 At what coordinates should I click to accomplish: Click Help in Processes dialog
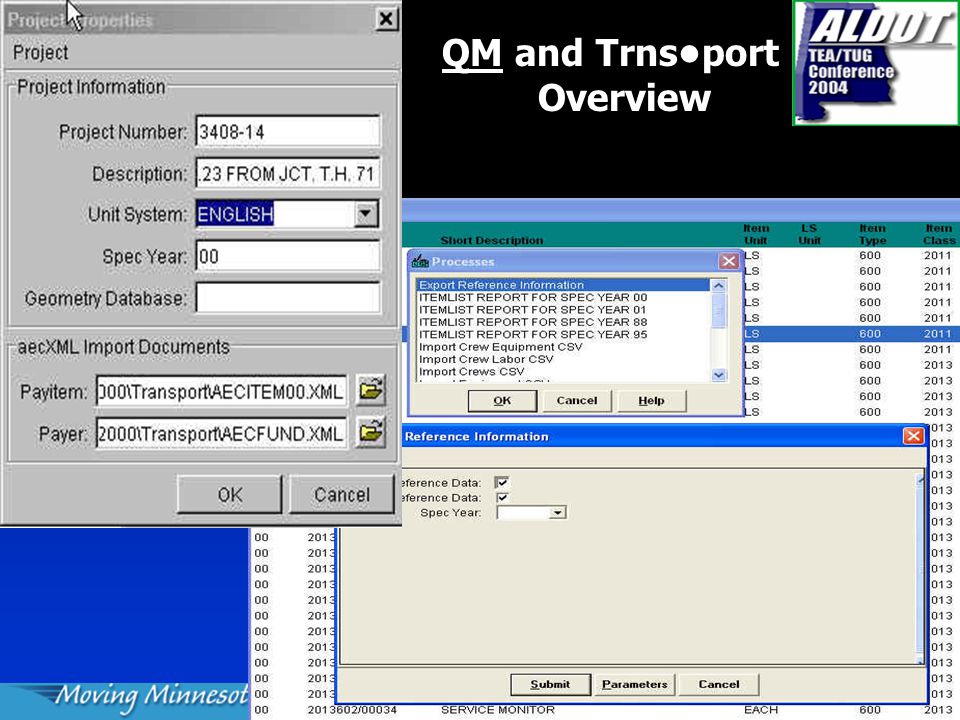coord(651,400)
